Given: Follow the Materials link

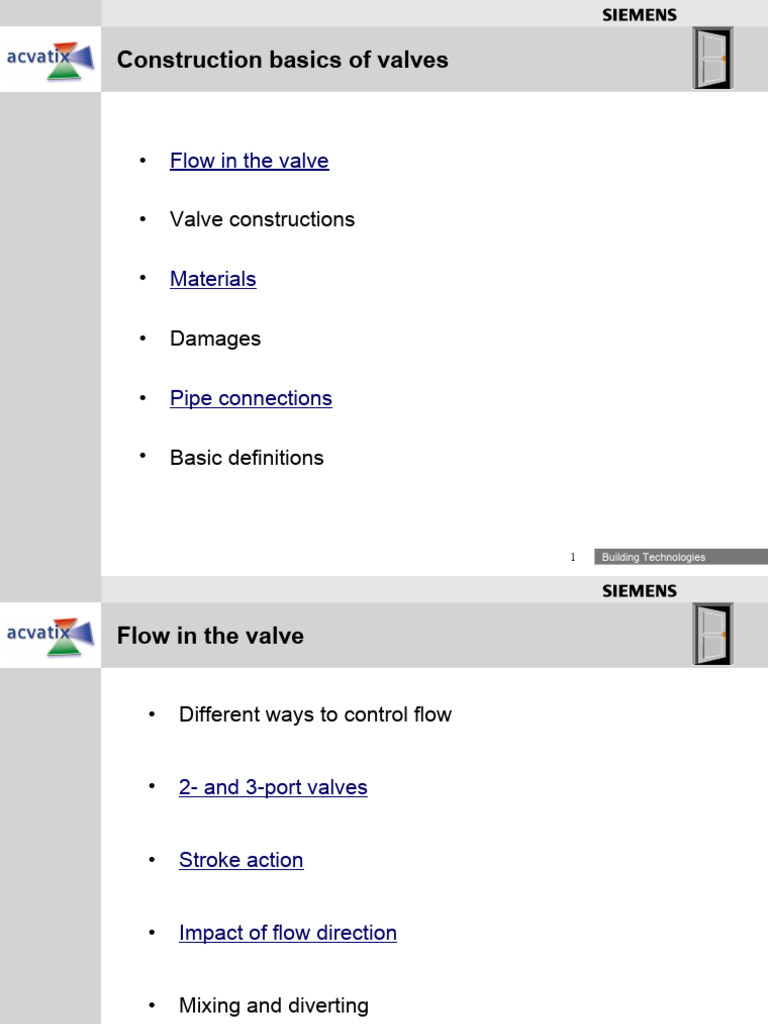Looking at the screenshot, I should coord(213,279).
